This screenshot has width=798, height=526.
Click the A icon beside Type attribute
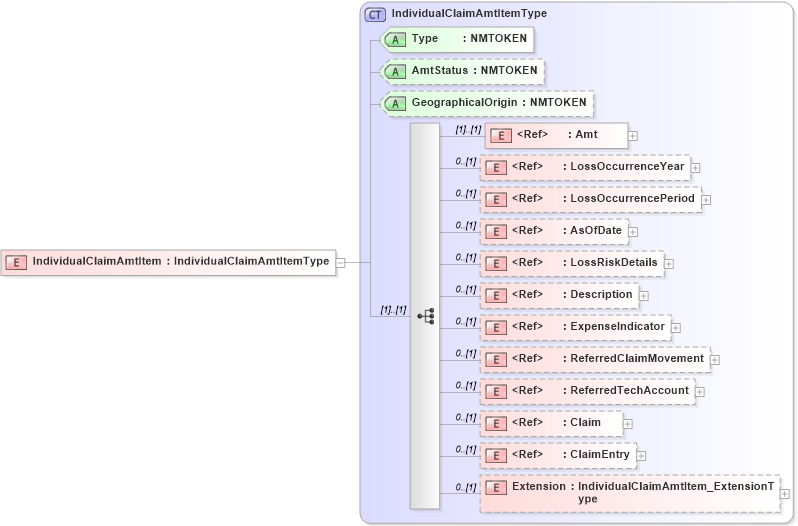point(395,40)
